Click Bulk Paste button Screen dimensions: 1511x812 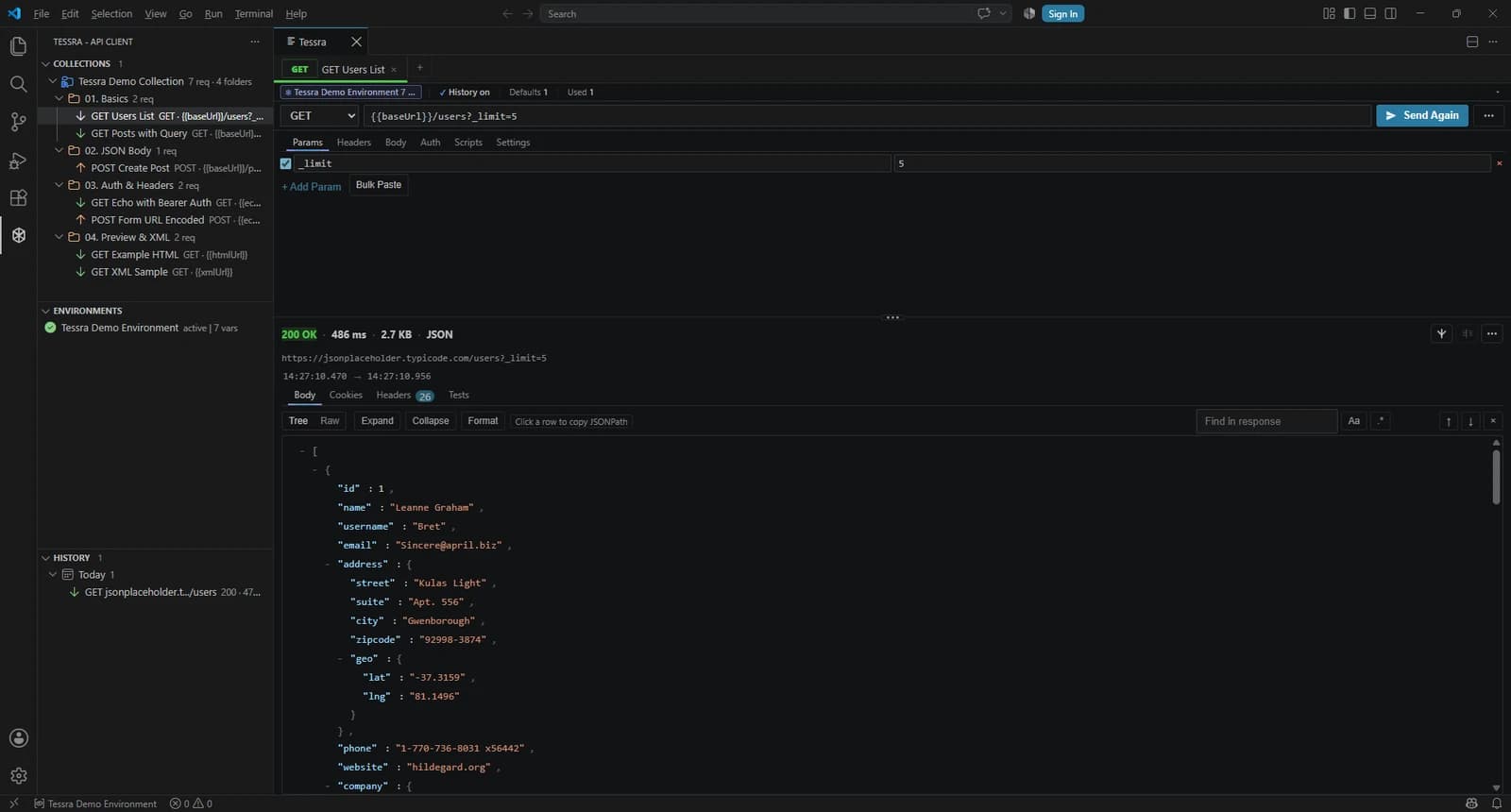[379, 185]
